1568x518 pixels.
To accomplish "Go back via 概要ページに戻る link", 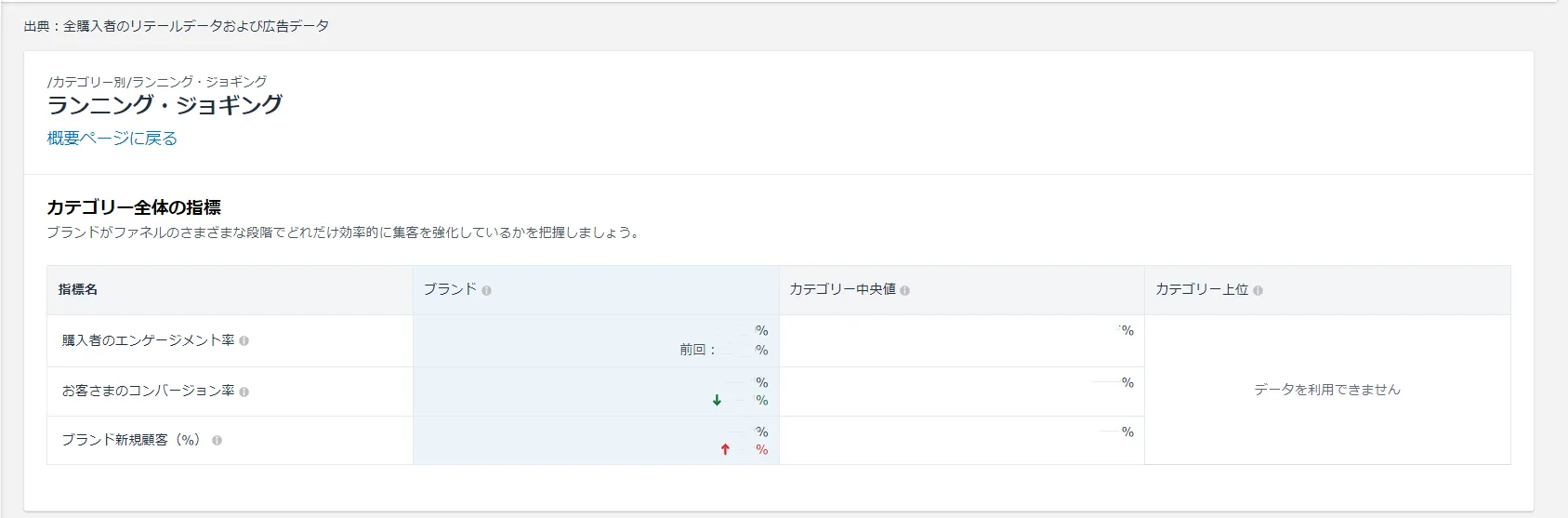I will pyautogui.click(x=112, y=139).
